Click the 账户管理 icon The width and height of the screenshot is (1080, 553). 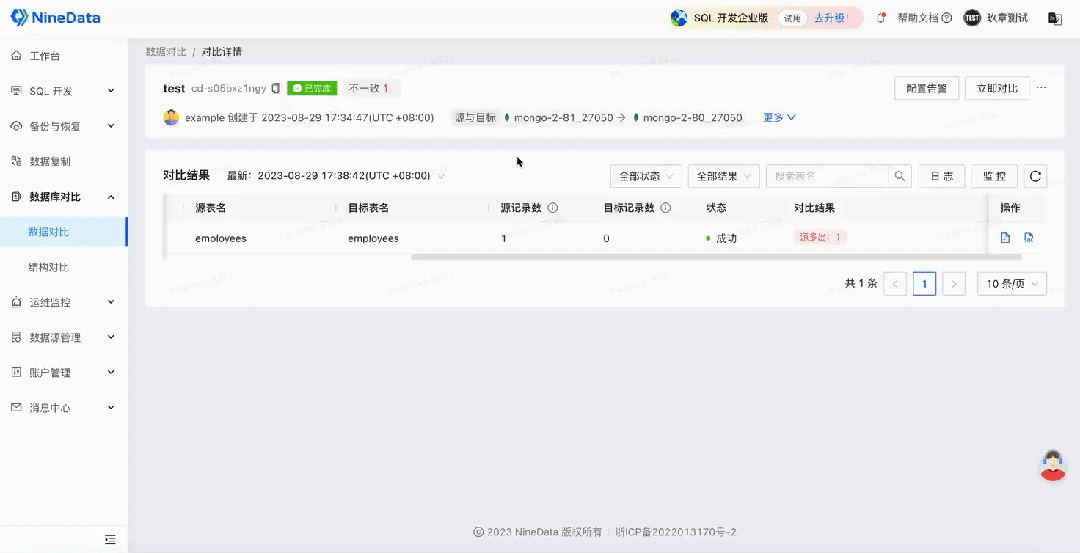(x=17, y=373)
